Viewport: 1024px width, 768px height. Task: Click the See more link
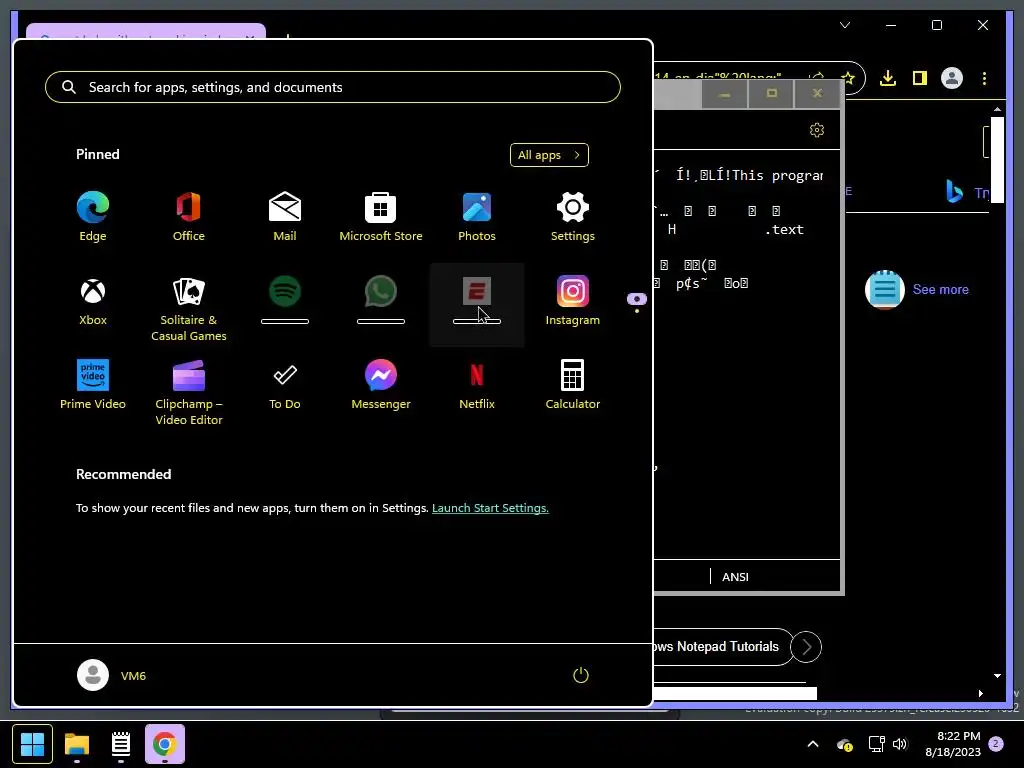(940, 289)
